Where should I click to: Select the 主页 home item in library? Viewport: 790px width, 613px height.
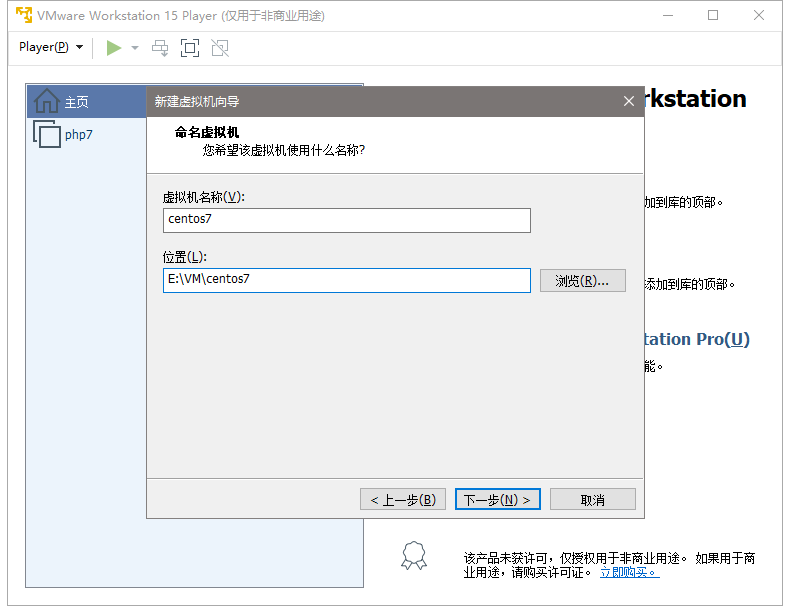pos(76,102)
